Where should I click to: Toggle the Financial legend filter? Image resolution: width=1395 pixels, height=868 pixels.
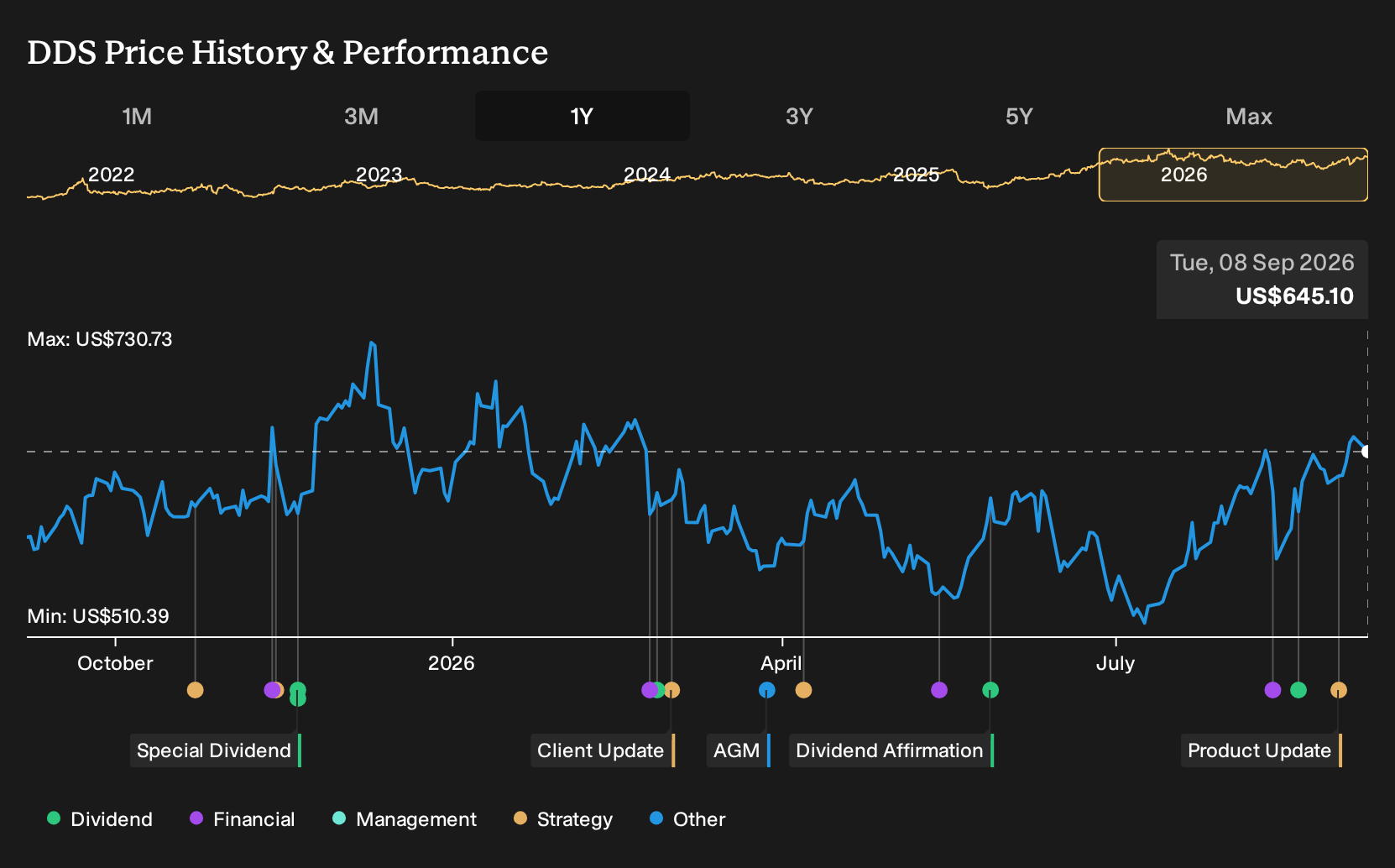243,819
